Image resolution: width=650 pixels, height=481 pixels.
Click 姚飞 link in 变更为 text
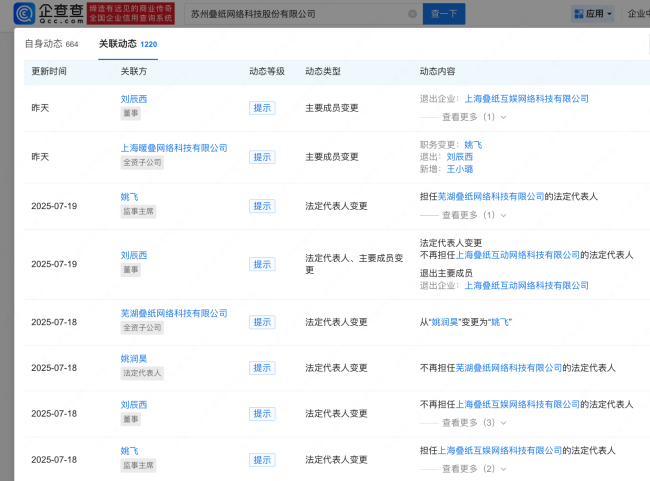[x=500, y=322]
